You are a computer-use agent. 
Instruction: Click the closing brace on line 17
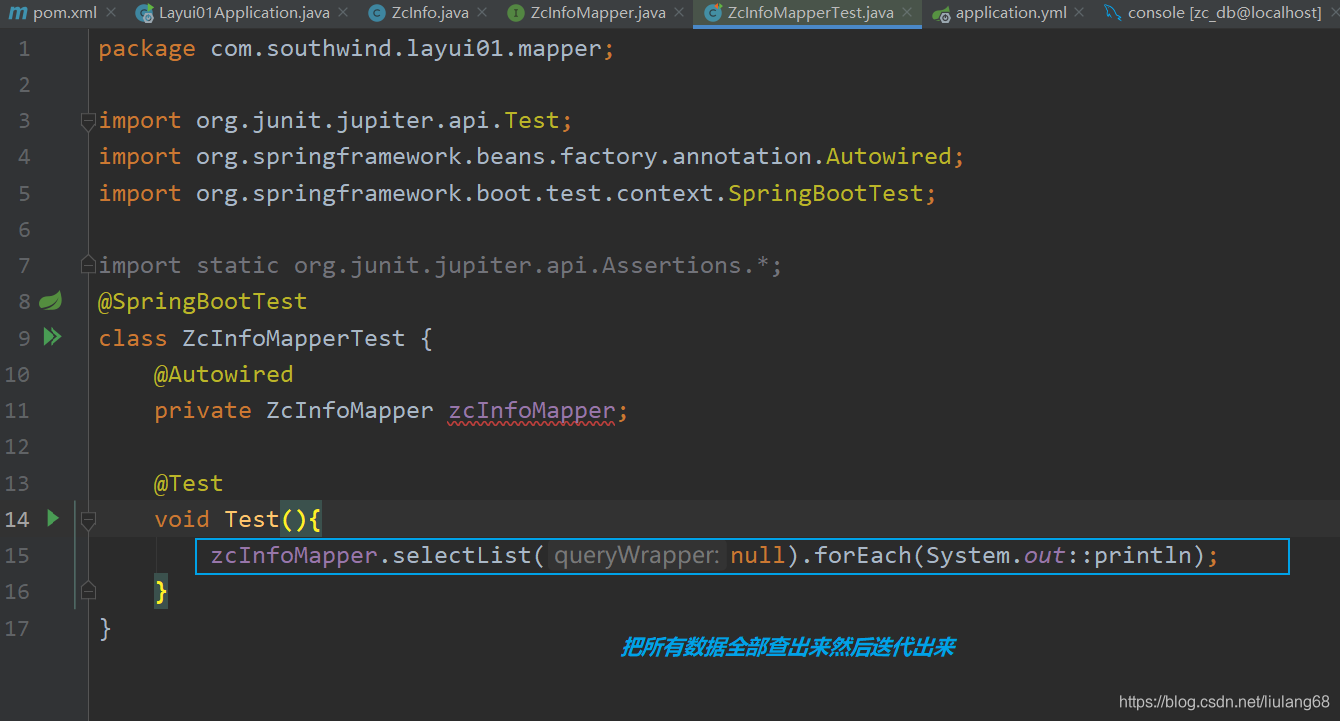click(x=105, y=628)
